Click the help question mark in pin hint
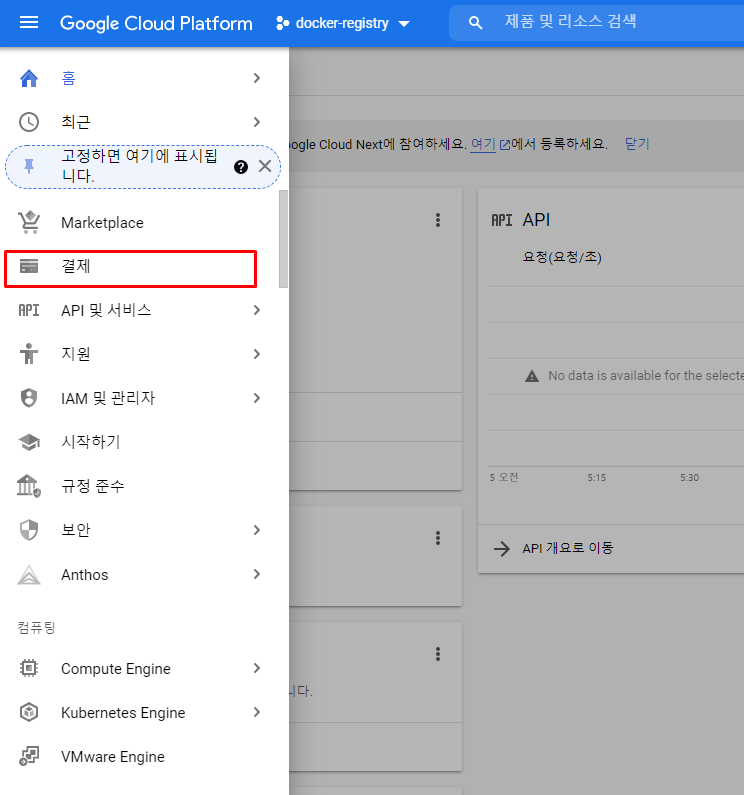 241,167
